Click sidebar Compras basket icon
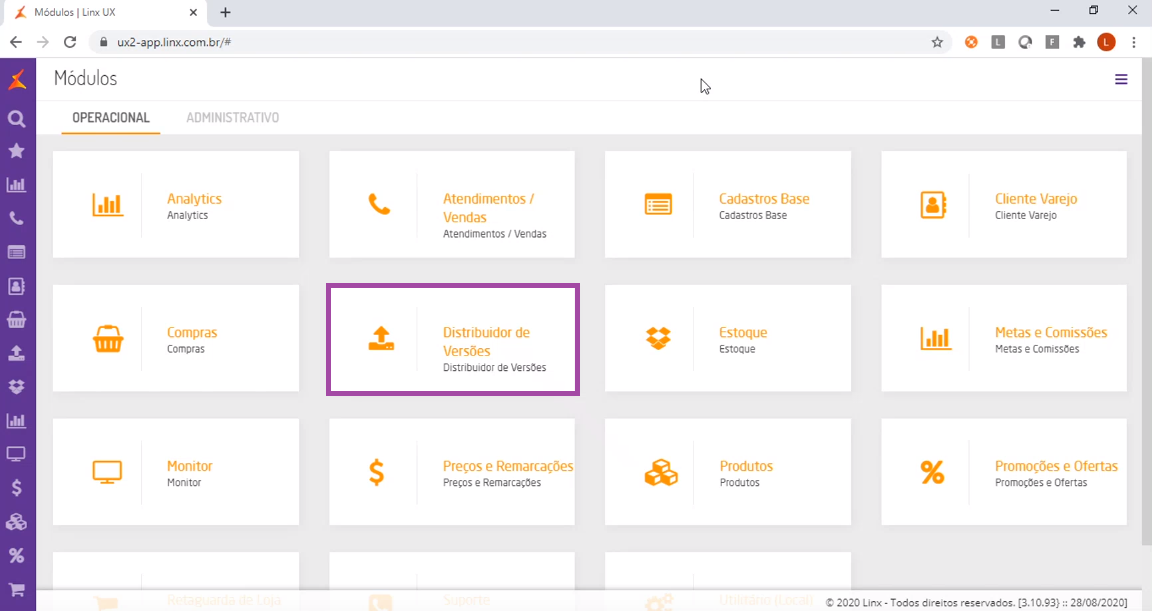Screen dimensions: 1152x611 click(x=16, y=319)
